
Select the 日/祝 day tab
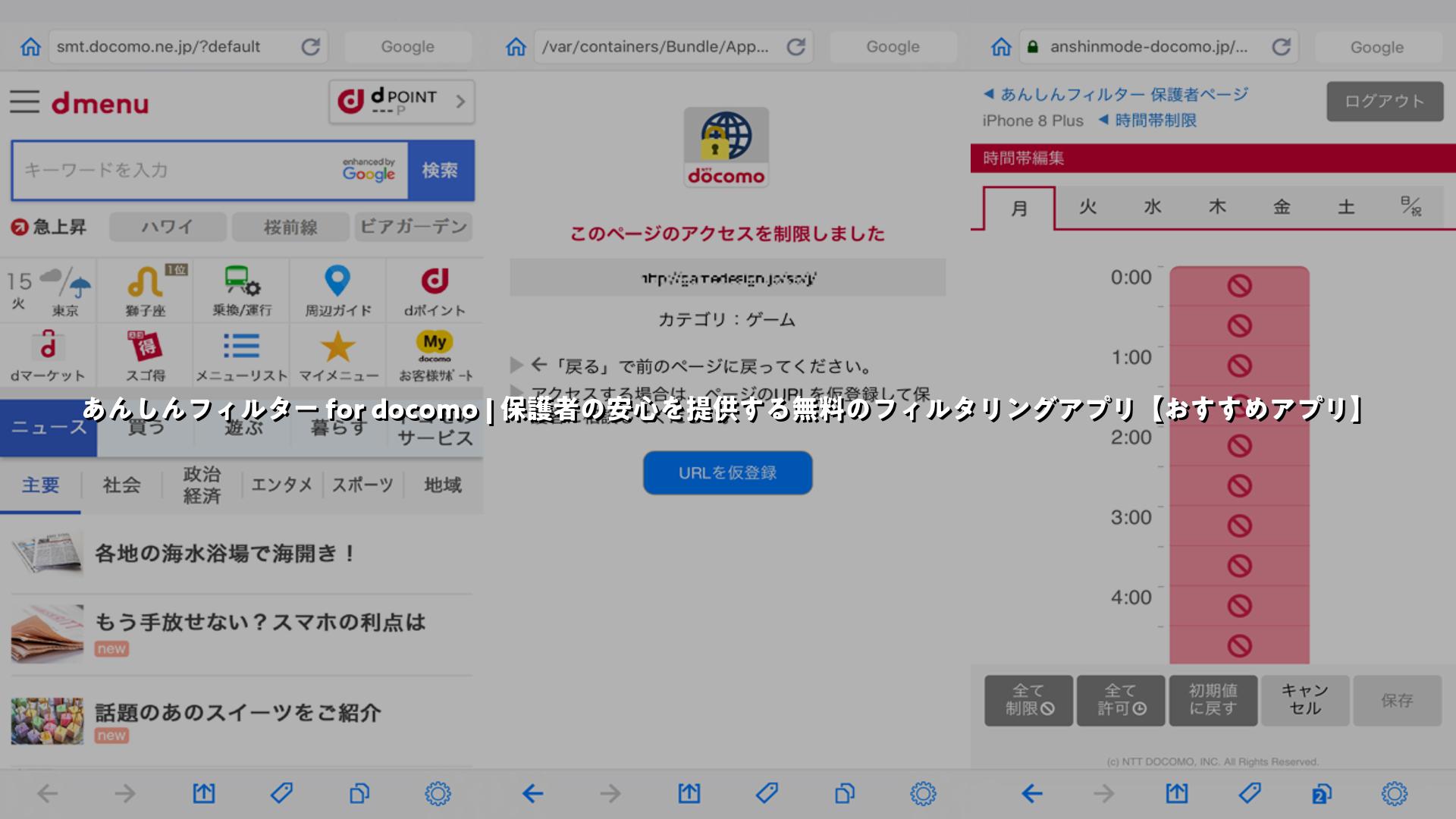tap(1411, 206)
